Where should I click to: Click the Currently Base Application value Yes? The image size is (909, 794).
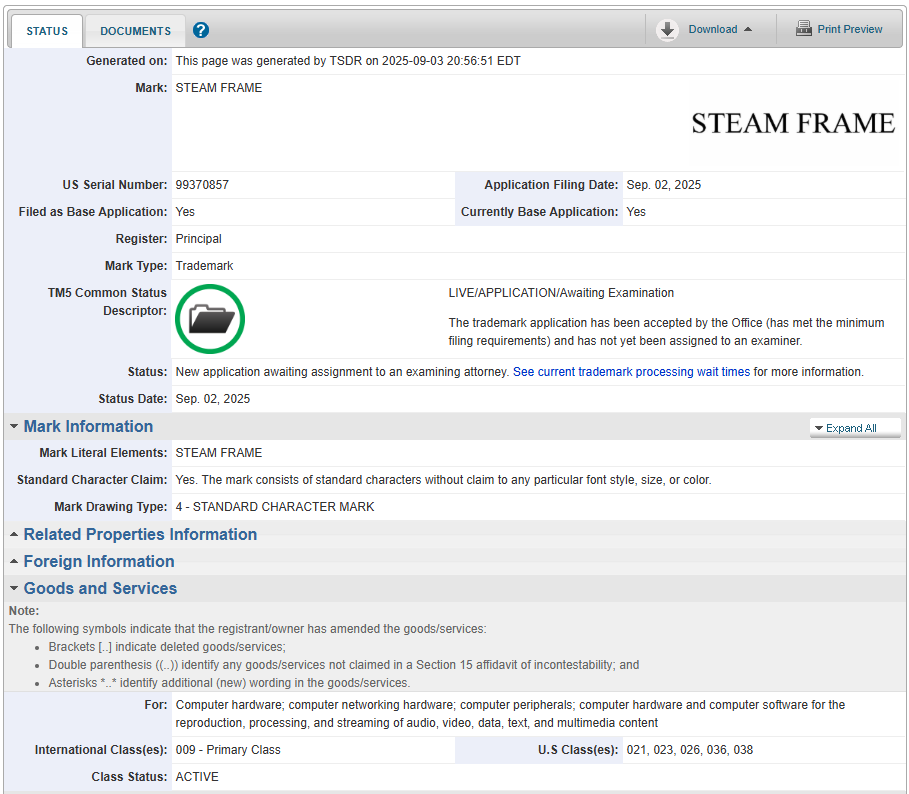coord(636,212)
